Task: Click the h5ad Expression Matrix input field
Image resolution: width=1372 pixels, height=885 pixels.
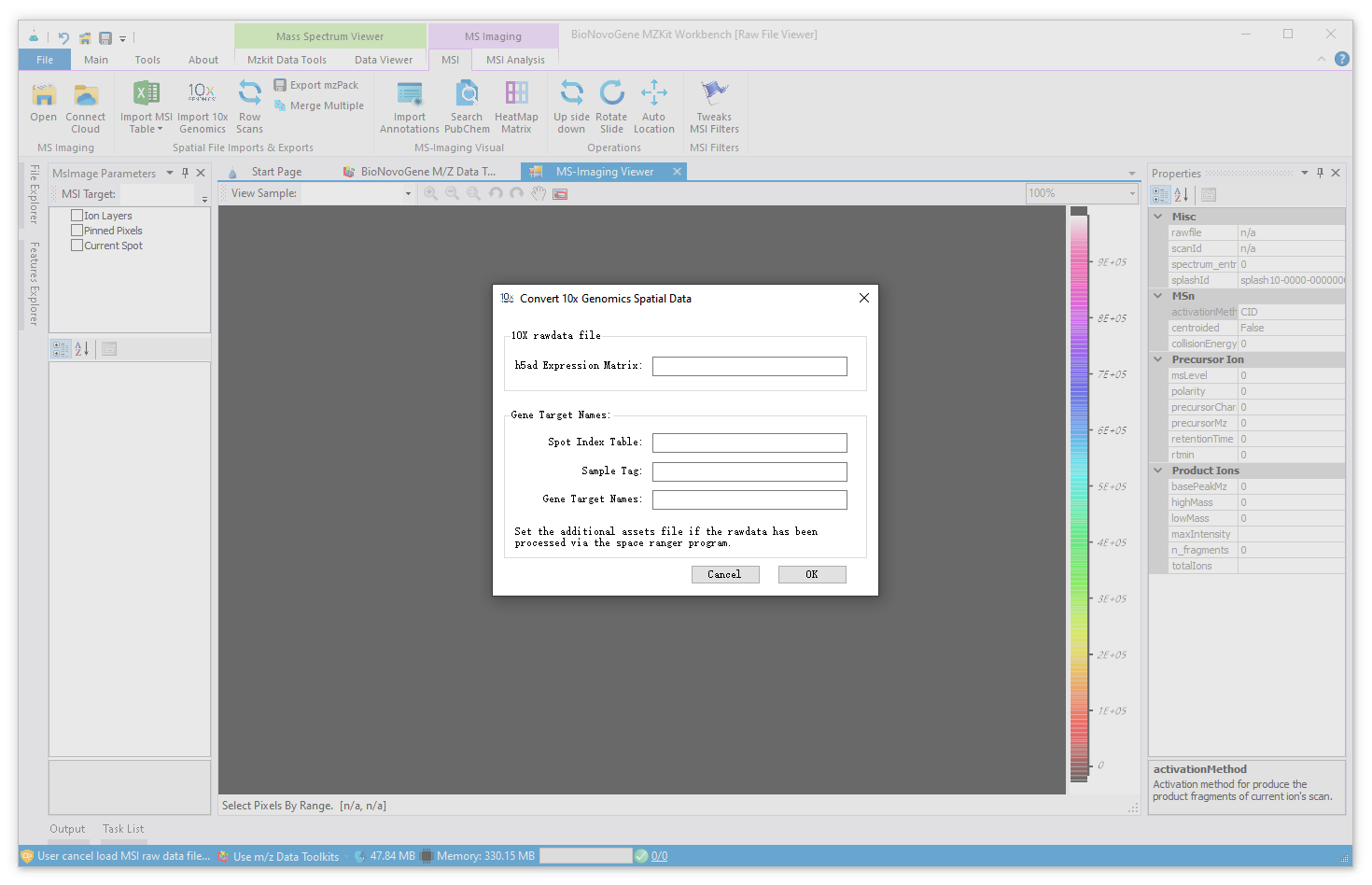Action: tap(749, 366)
